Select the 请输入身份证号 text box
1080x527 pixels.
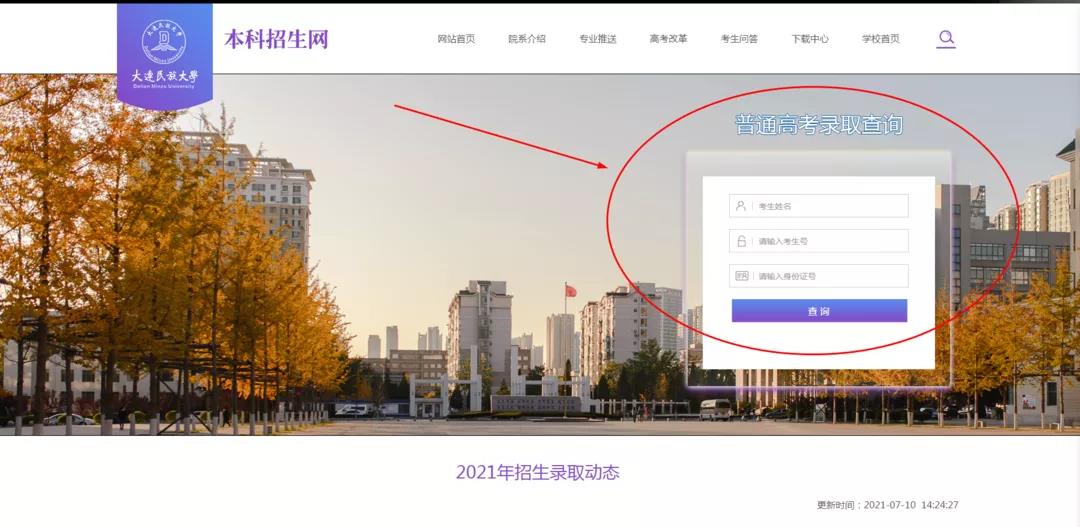click(830, 276)
